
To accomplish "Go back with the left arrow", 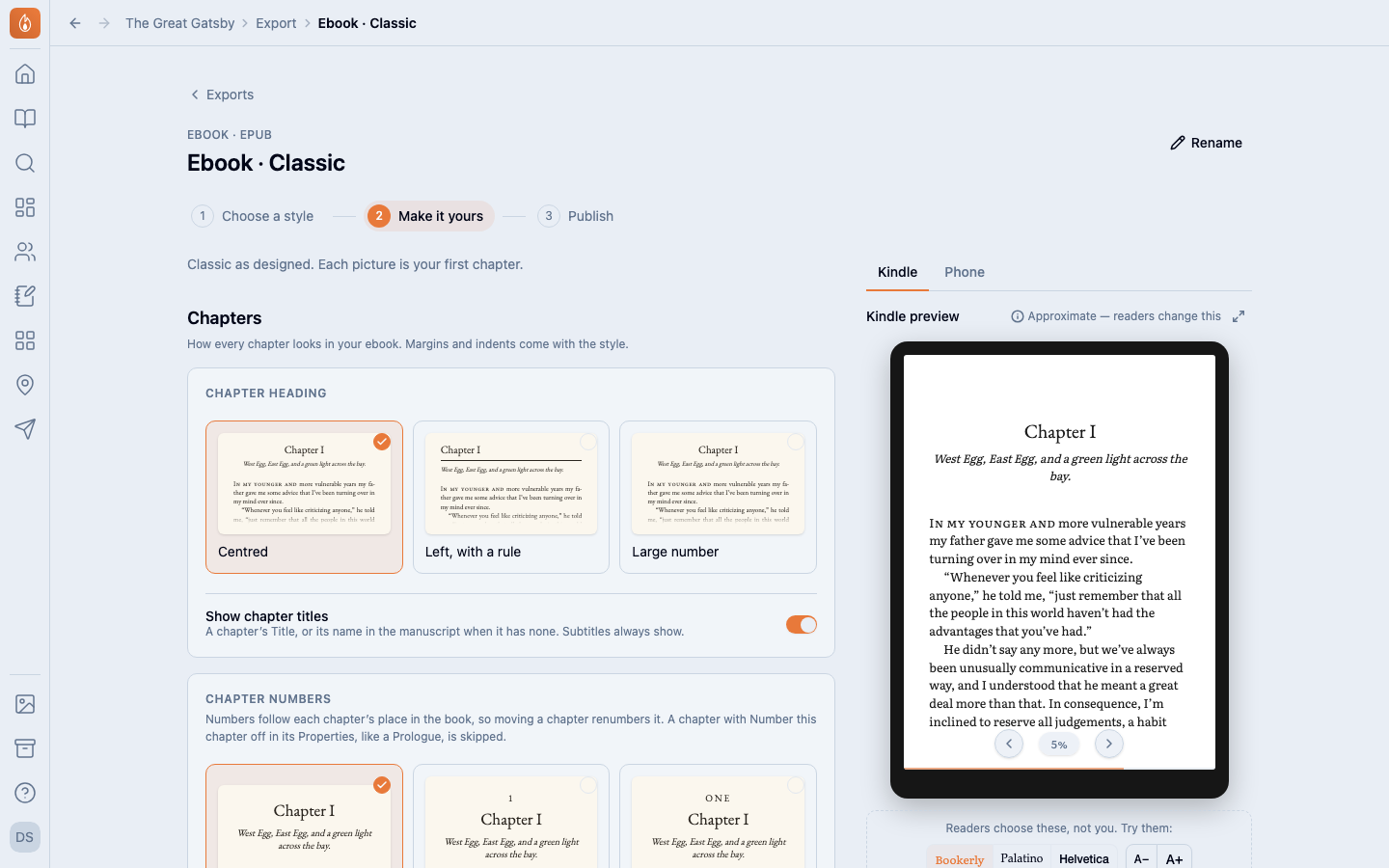I will pyautogui.click(x=75, y=23).
